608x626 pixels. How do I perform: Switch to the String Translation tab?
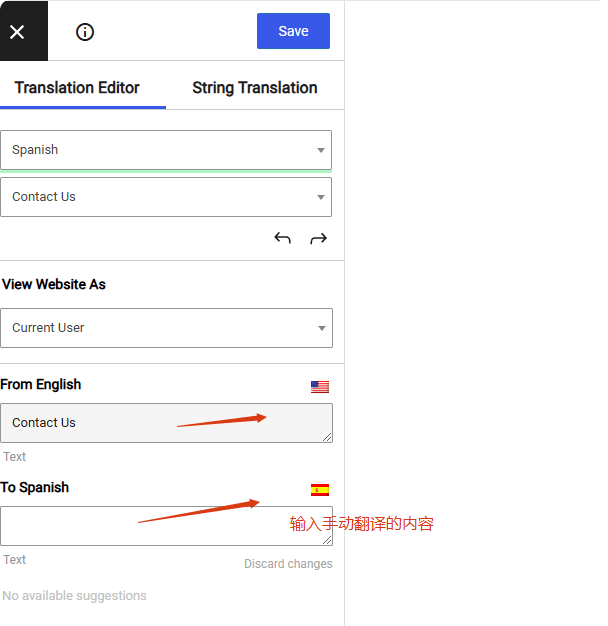point(255,88)
